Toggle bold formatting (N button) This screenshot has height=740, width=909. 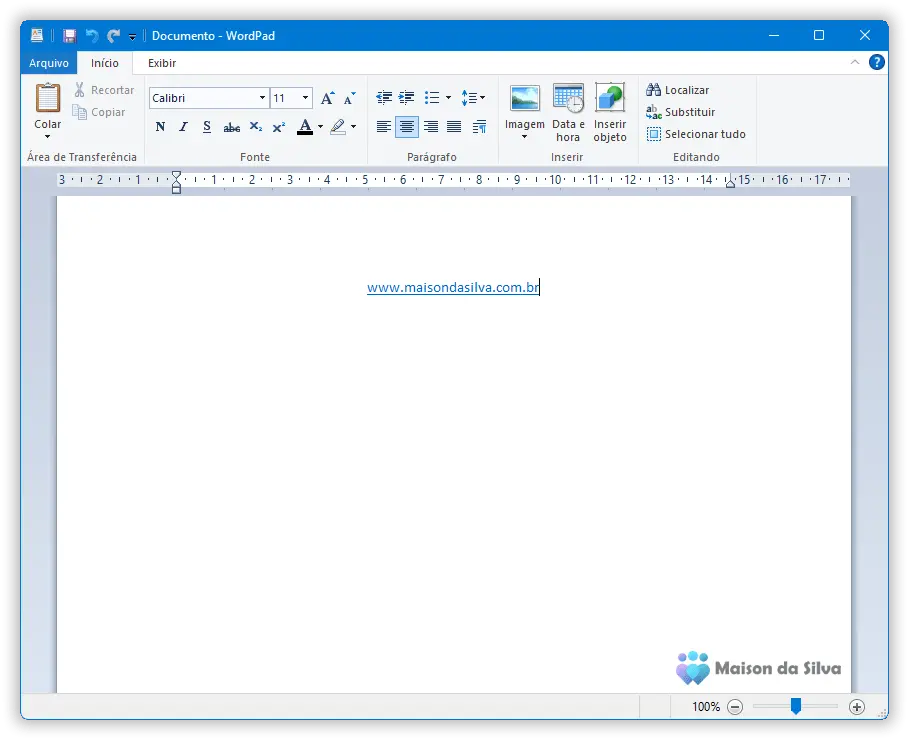click(160, 127)
